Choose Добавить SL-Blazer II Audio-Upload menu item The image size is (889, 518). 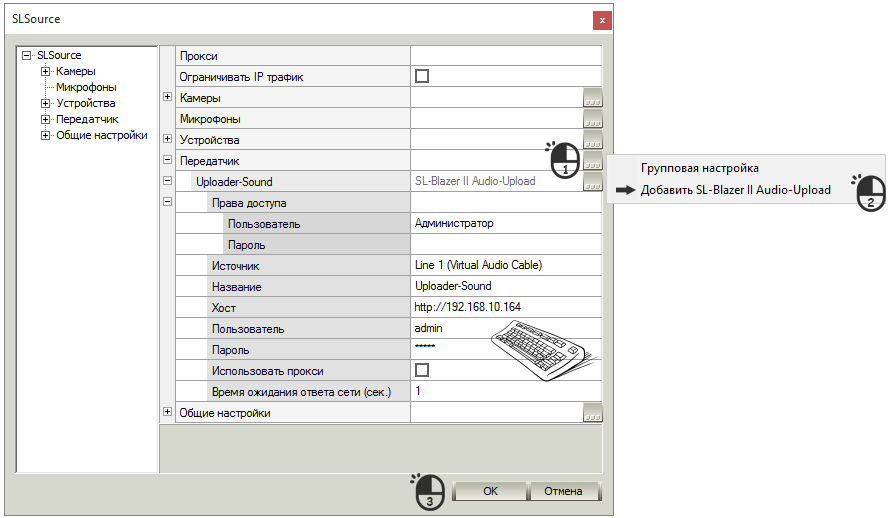(735, 190)
